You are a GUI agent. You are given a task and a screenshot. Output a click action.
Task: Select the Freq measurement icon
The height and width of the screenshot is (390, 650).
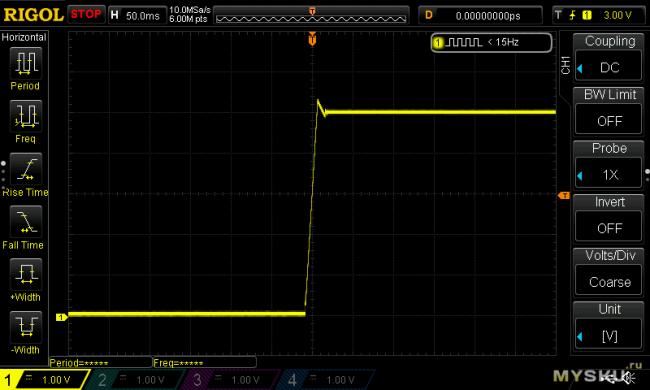[26, 116]
